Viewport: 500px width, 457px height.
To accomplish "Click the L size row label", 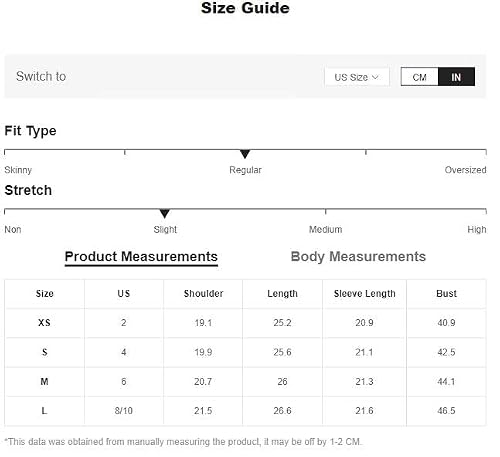I will pos(44,411).
